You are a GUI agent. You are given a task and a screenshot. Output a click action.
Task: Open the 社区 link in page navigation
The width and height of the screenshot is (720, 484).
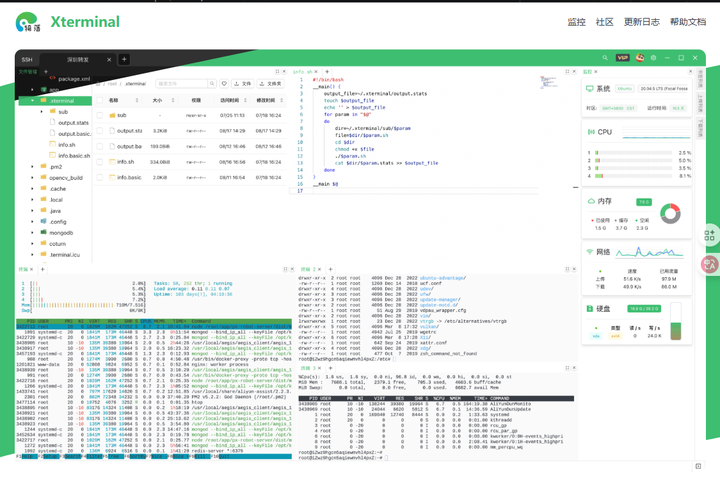tap(604, 22)
